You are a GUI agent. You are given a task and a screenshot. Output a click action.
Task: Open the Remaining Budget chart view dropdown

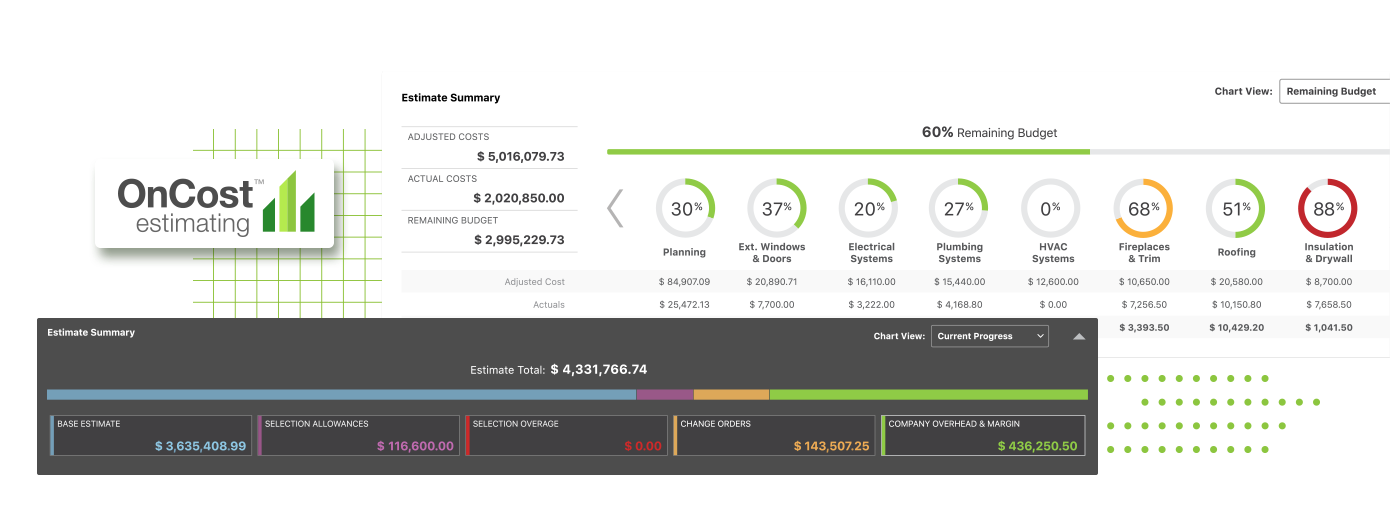click(1334, 91)
